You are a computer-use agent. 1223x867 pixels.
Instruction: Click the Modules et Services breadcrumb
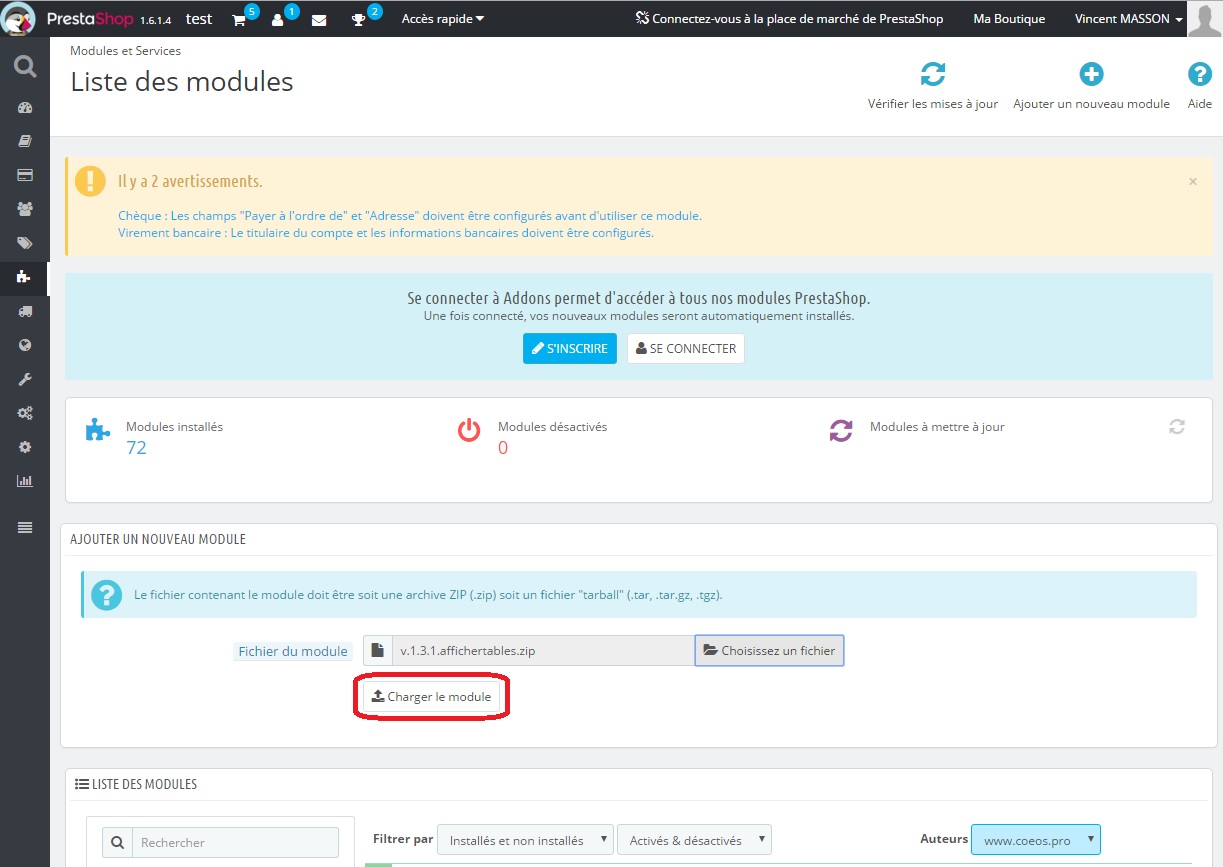point(125,51)
